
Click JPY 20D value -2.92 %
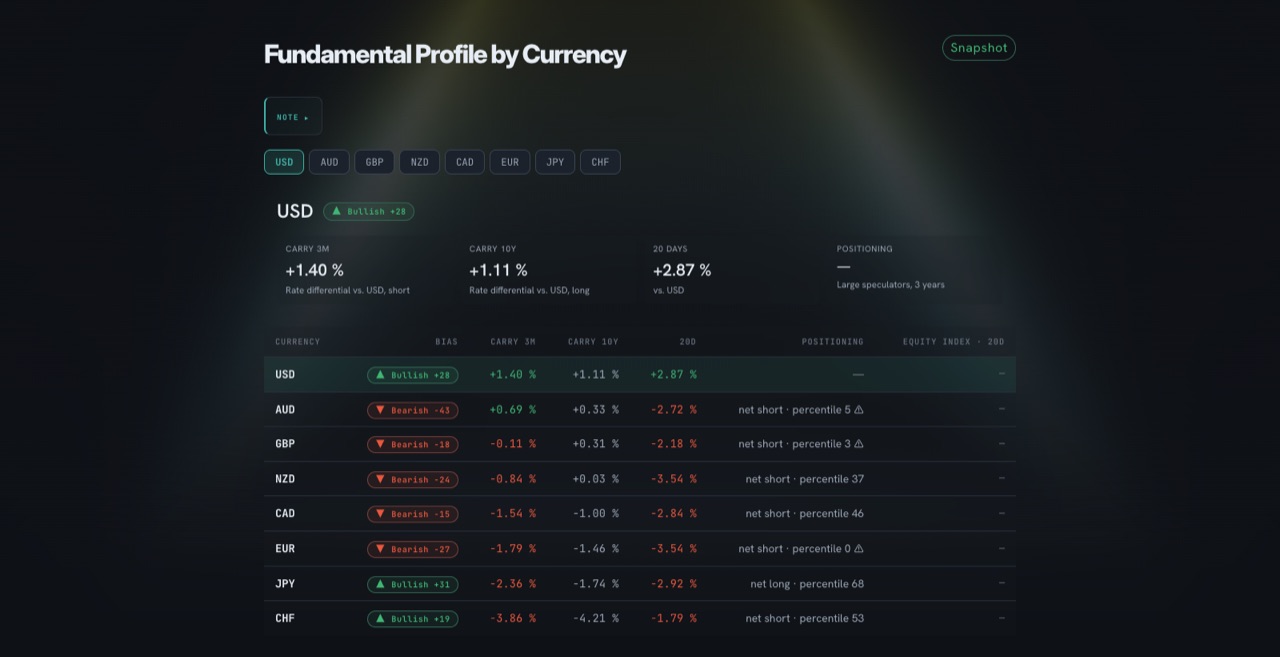(673, 583)
